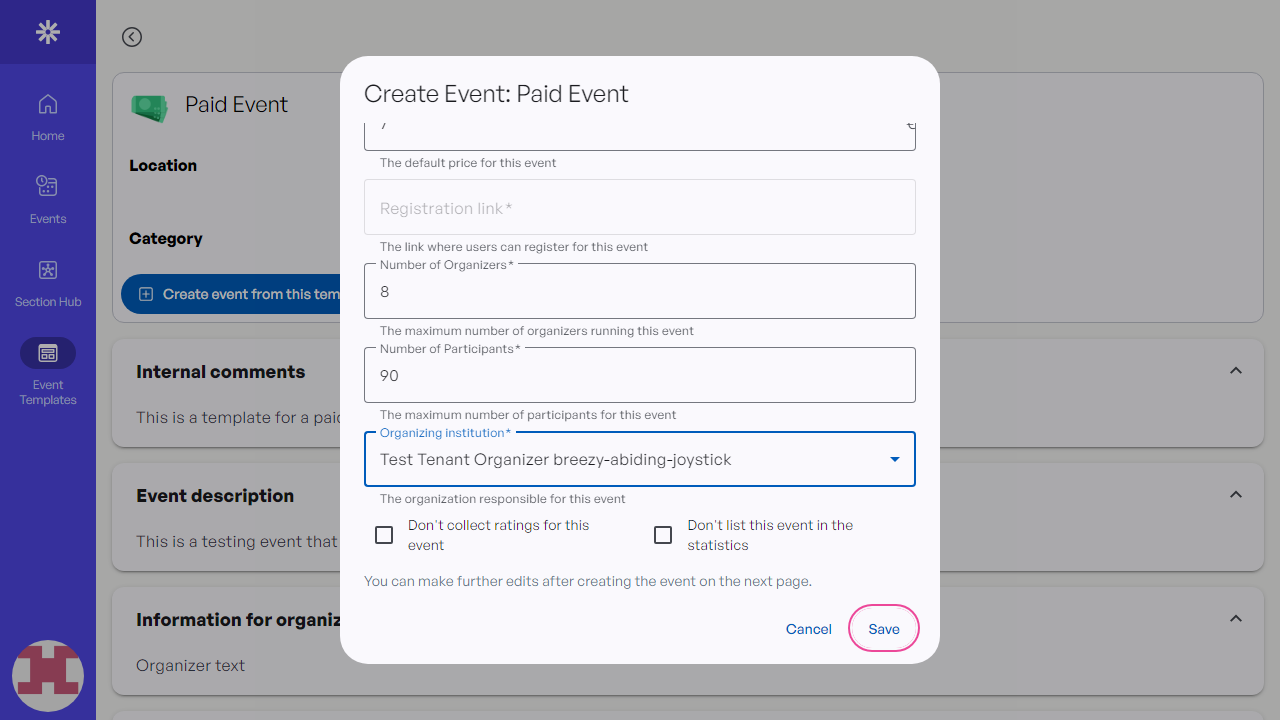Screen dimensions: 1280x720
Task: Focus the Number of Organizers field
Action: [x=640, y=292]
